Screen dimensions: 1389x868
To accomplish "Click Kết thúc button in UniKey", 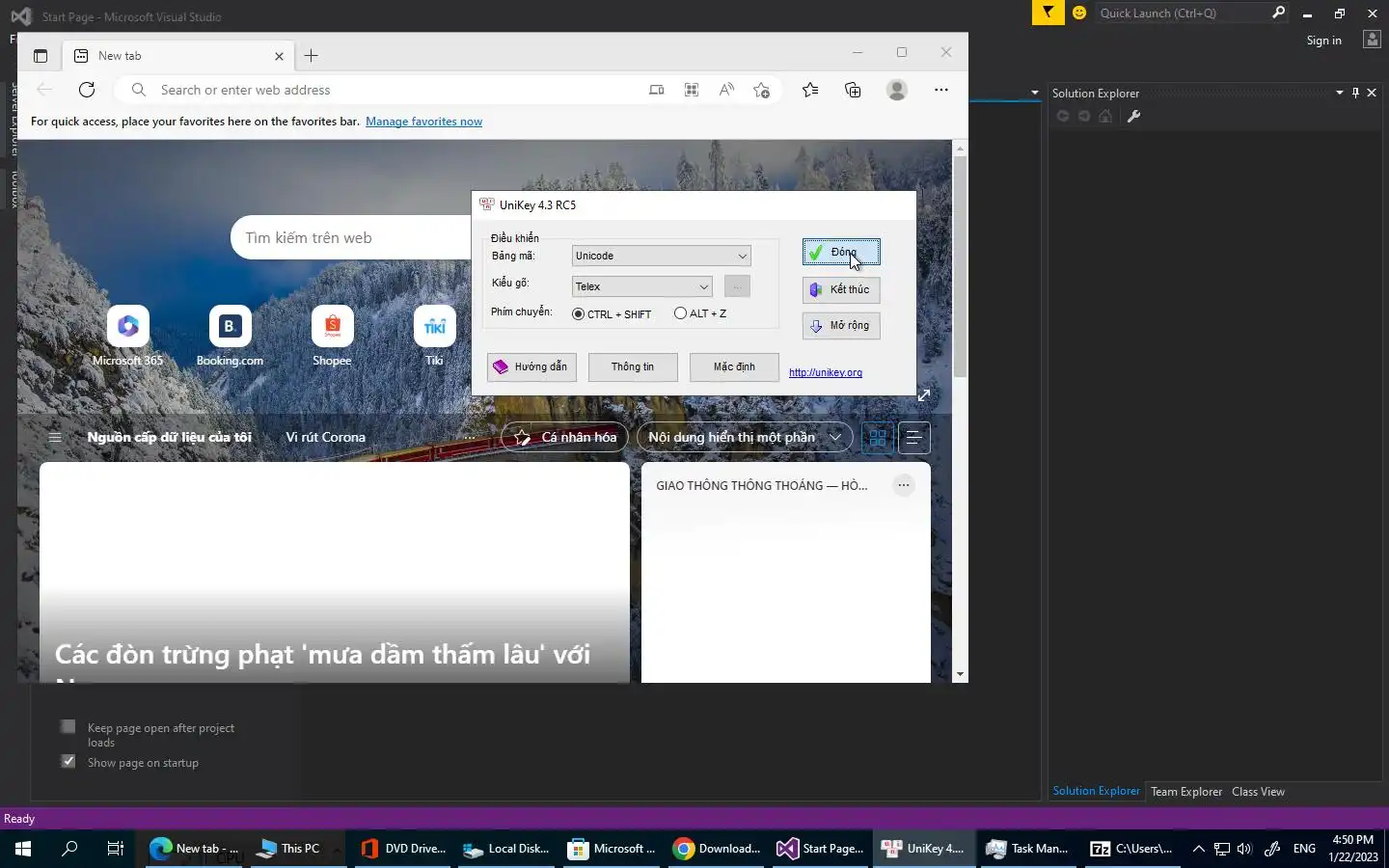I will (841, 289).
